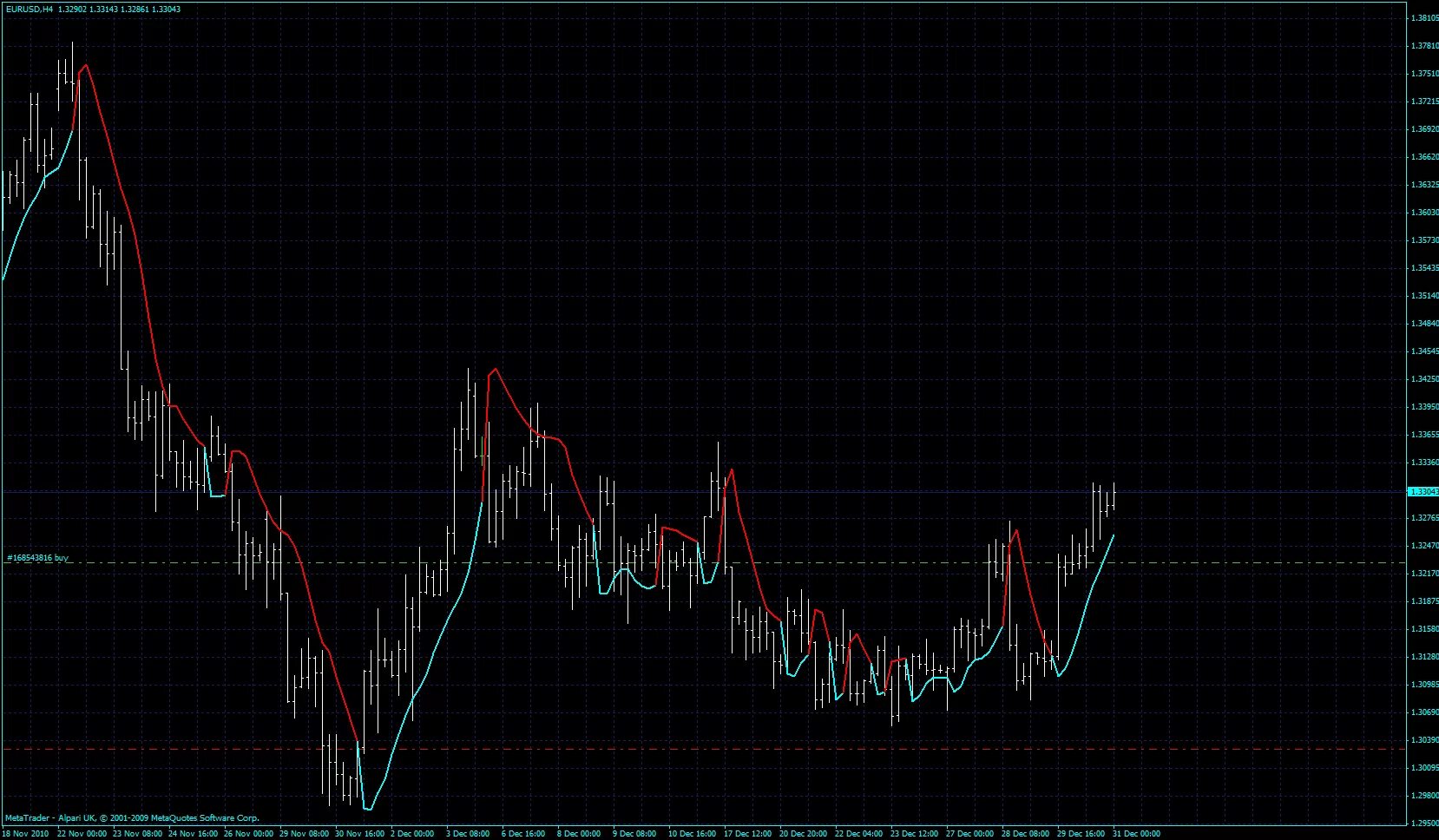
Task: Click the MetaTrader Alpari UK copyright text
Action: click(x=132, y=817)
